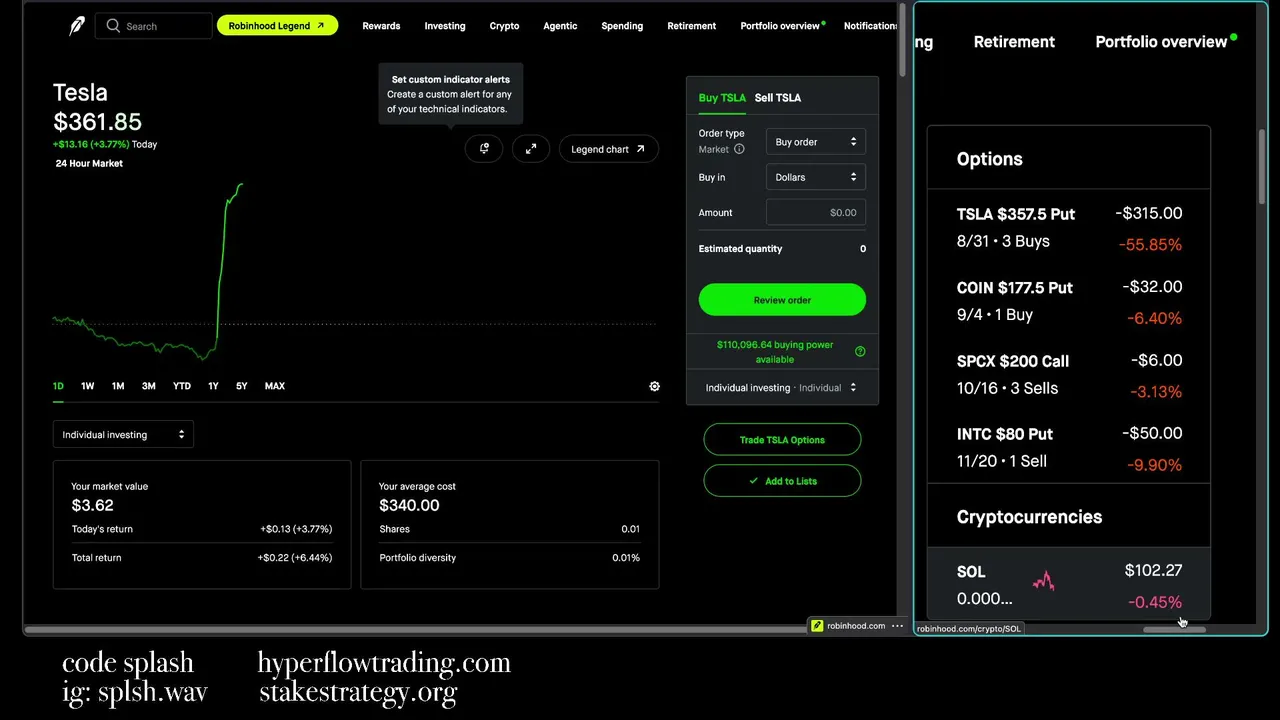Select the 1M chart range
The image size is (1280, 720).
[x=118, y=386]
